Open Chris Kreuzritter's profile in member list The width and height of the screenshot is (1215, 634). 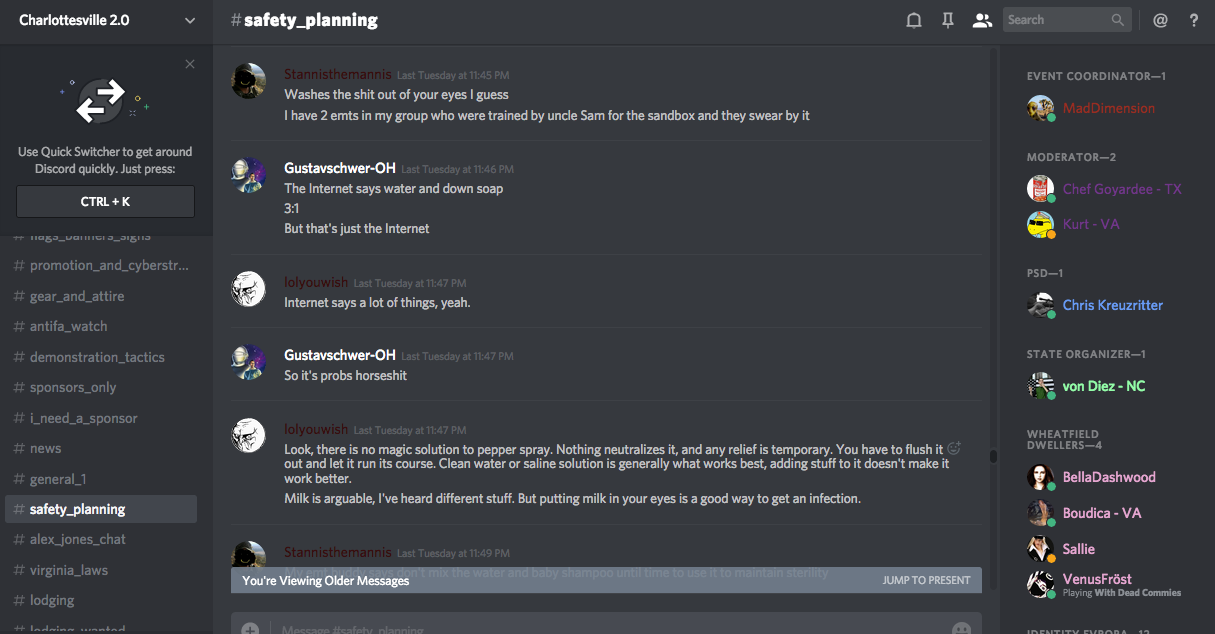point(1112,305)
